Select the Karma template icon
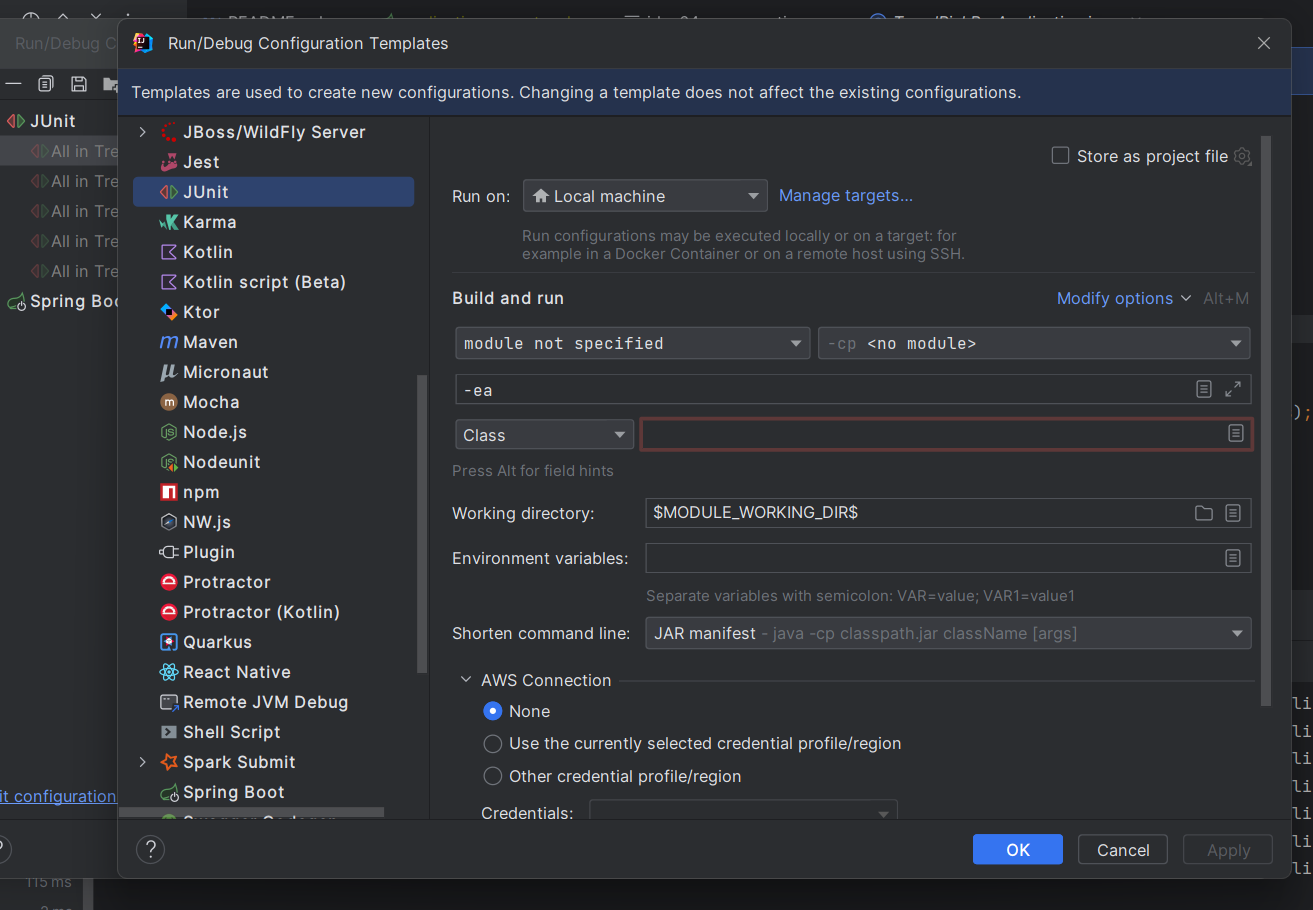The height and width of the screenshot is (910, 1313). coord(168,222)
